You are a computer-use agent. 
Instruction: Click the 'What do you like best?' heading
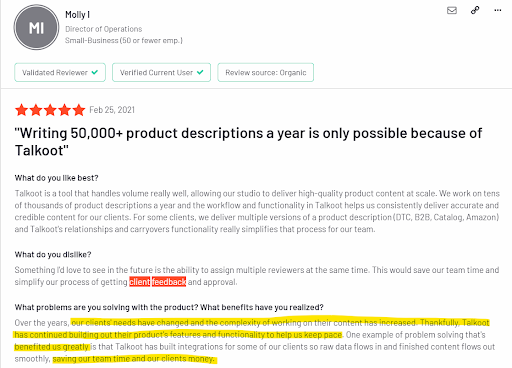pos(56,178)
